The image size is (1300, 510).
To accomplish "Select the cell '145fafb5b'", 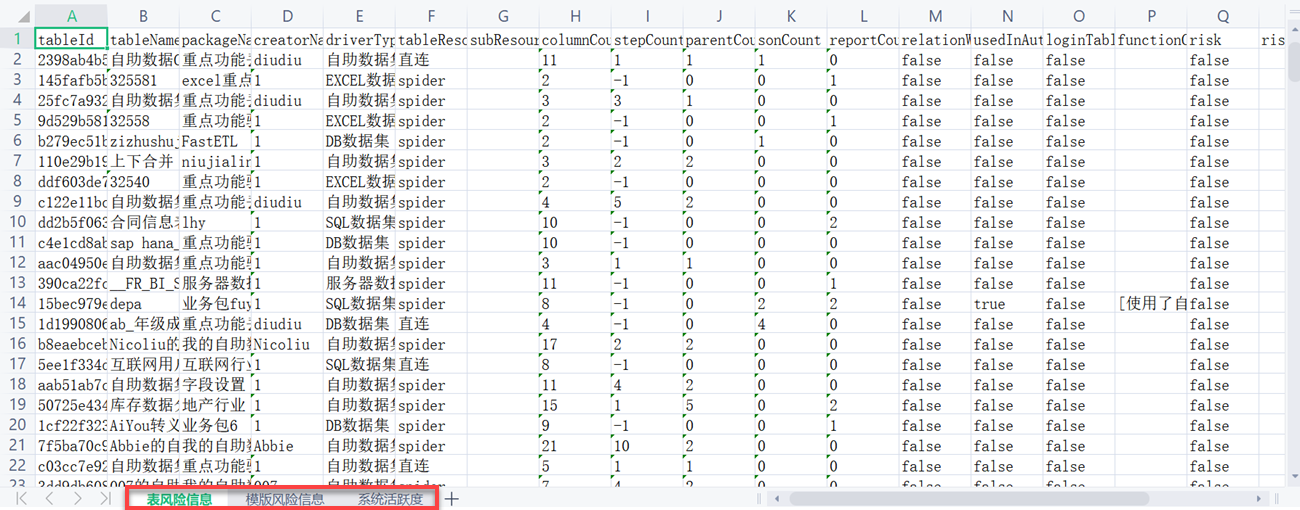I will (71, 80).
